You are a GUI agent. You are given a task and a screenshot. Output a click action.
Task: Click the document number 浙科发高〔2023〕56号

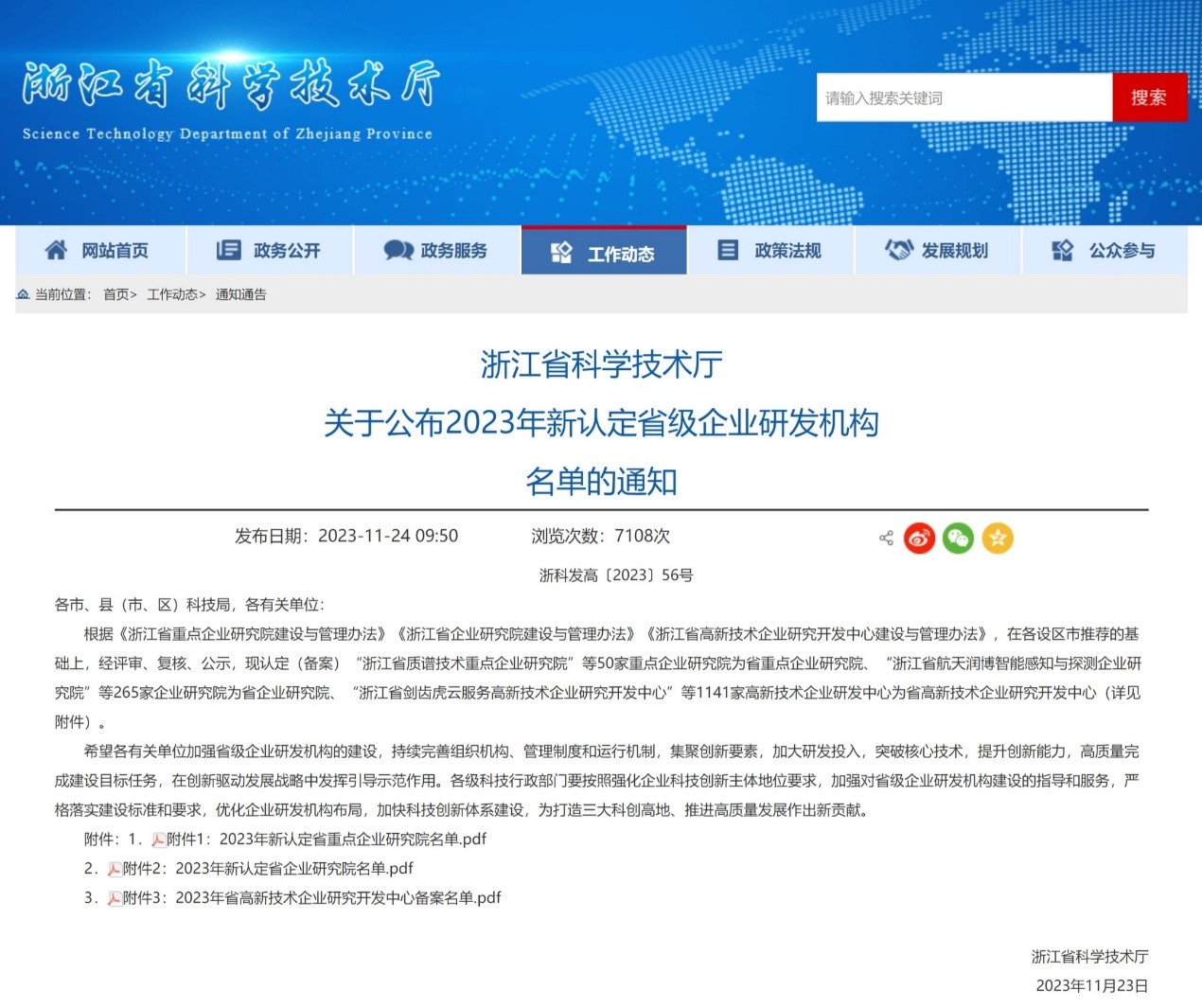pos(616,575)
